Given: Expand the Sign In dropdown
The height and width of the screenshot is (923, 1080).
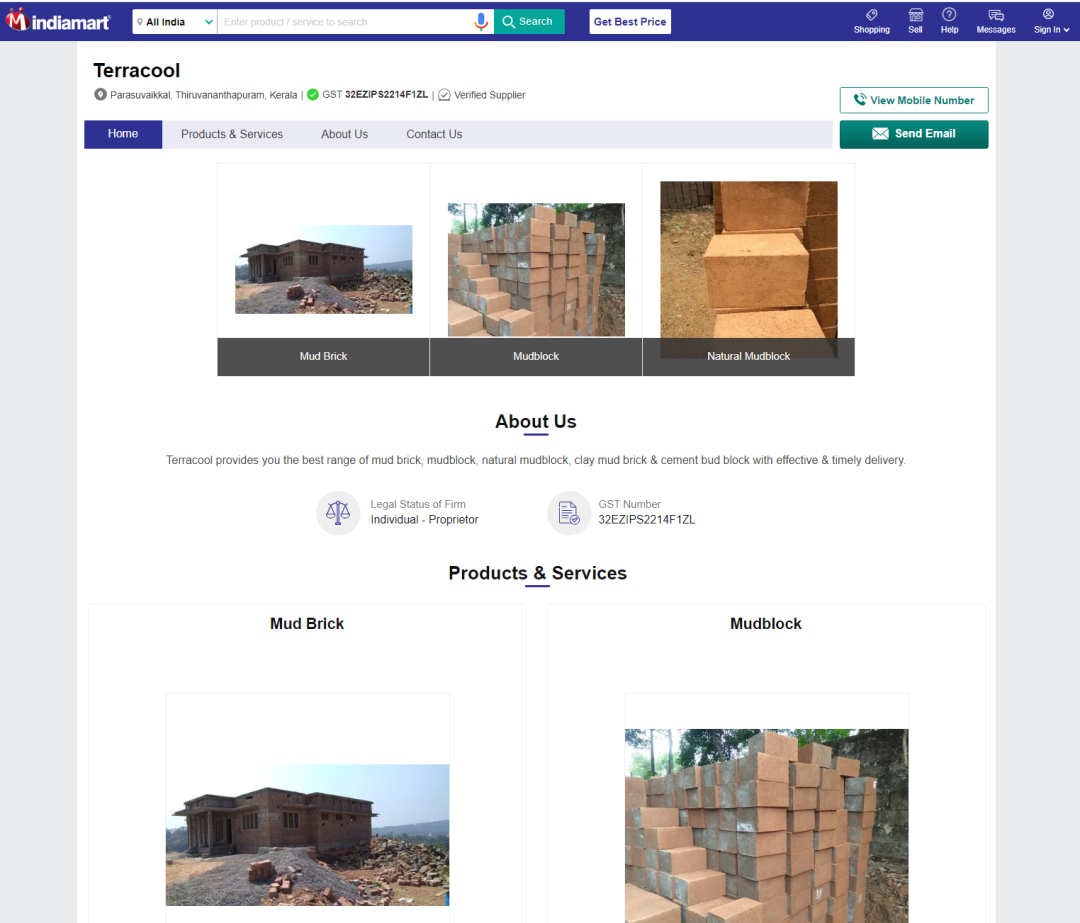Looking at the screenshot, I should pyautogui.click(x=1050, y=21).
